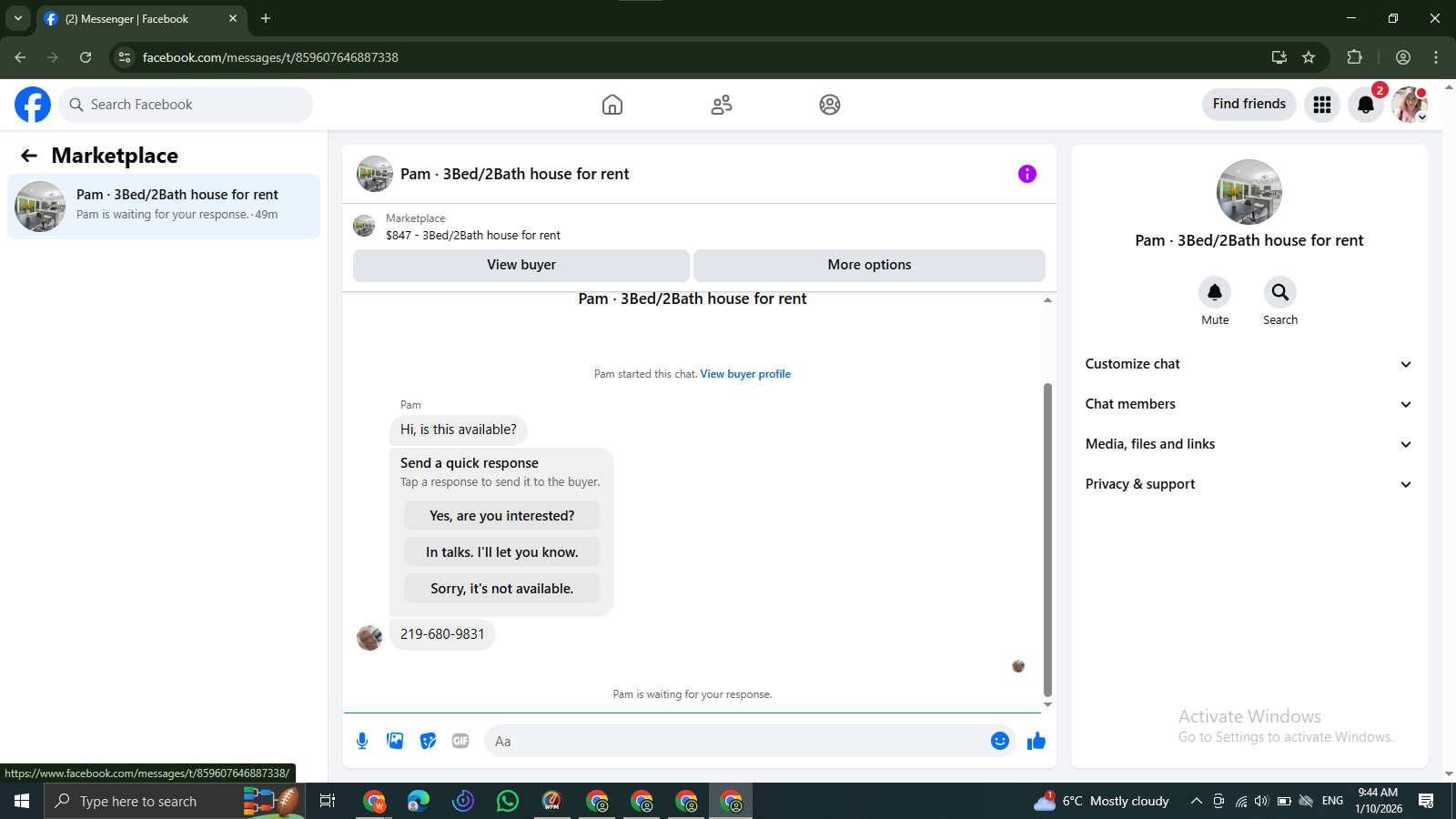Mute the conversation with the bell icon
Image resolution: width=1456 pixels, height=819 pixels.
(1215, 292)
